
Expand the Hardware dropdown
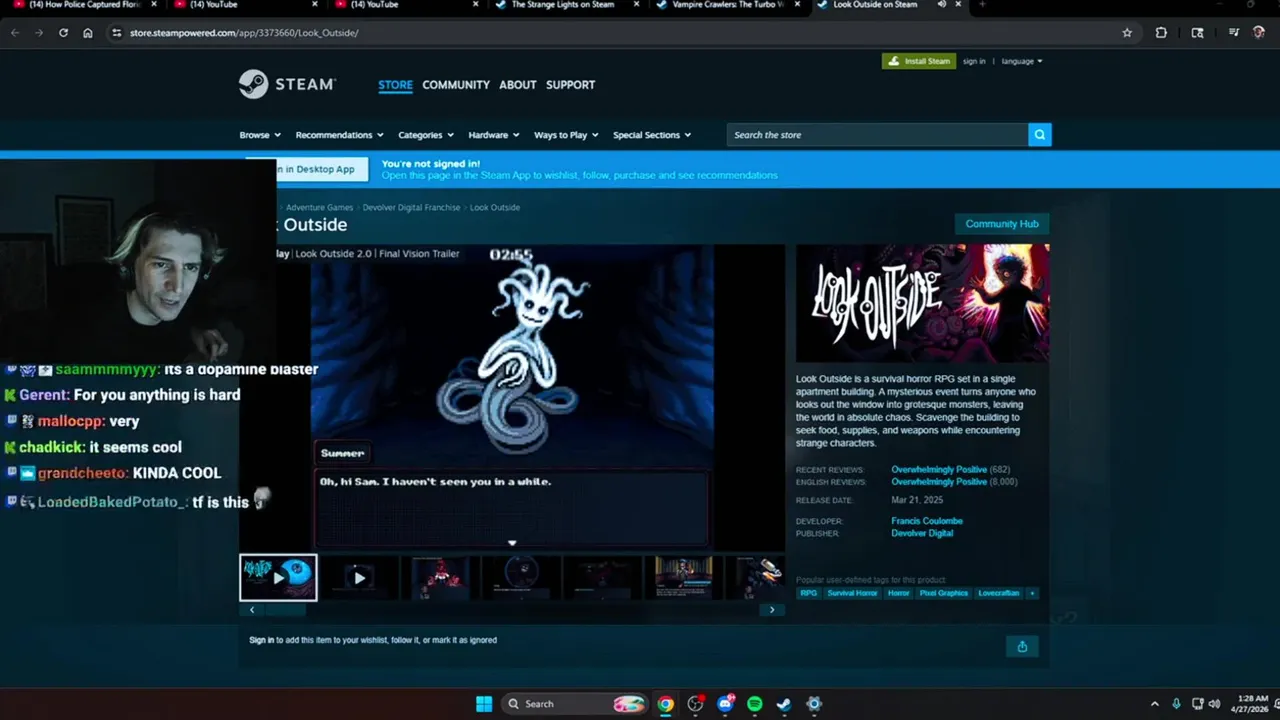pyautogui.click(x=494, y=135)
